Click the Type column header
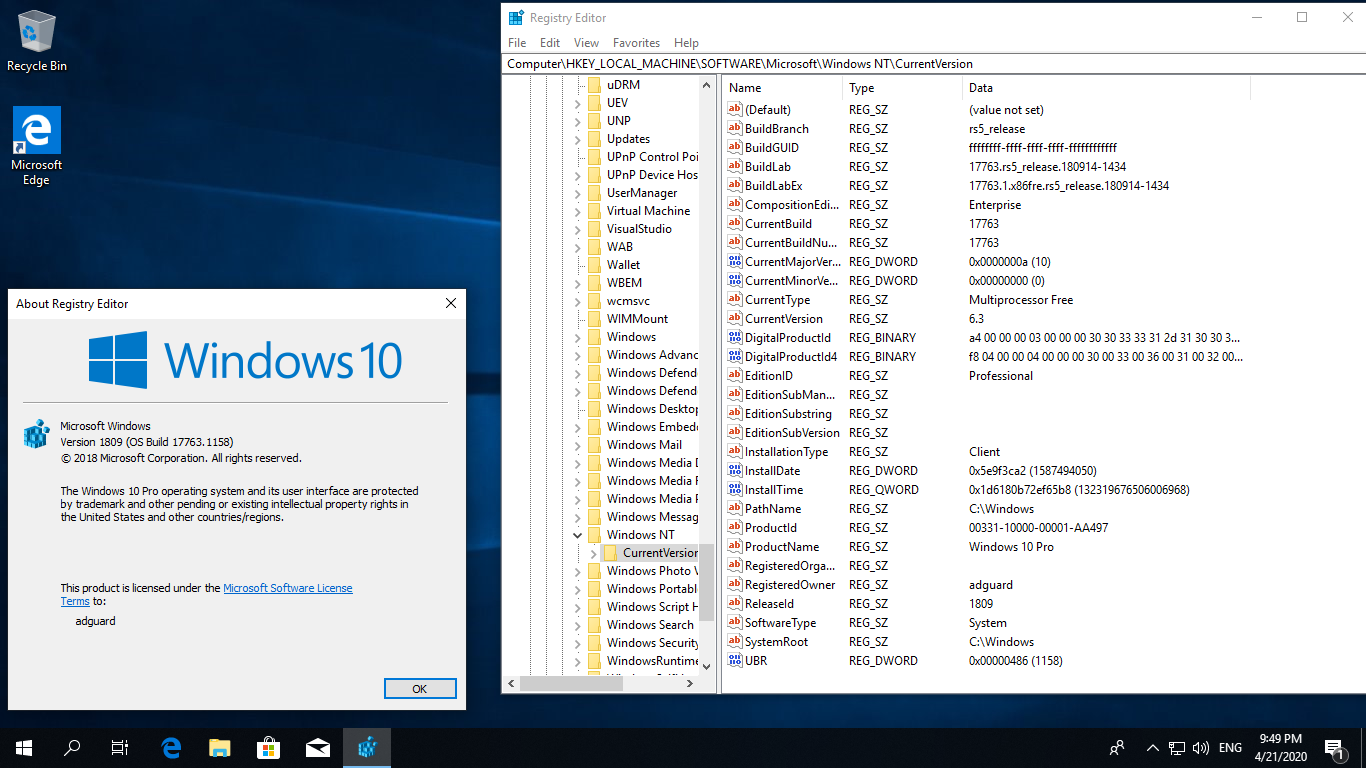1366x768 pixels. click(x=903, y=88)
